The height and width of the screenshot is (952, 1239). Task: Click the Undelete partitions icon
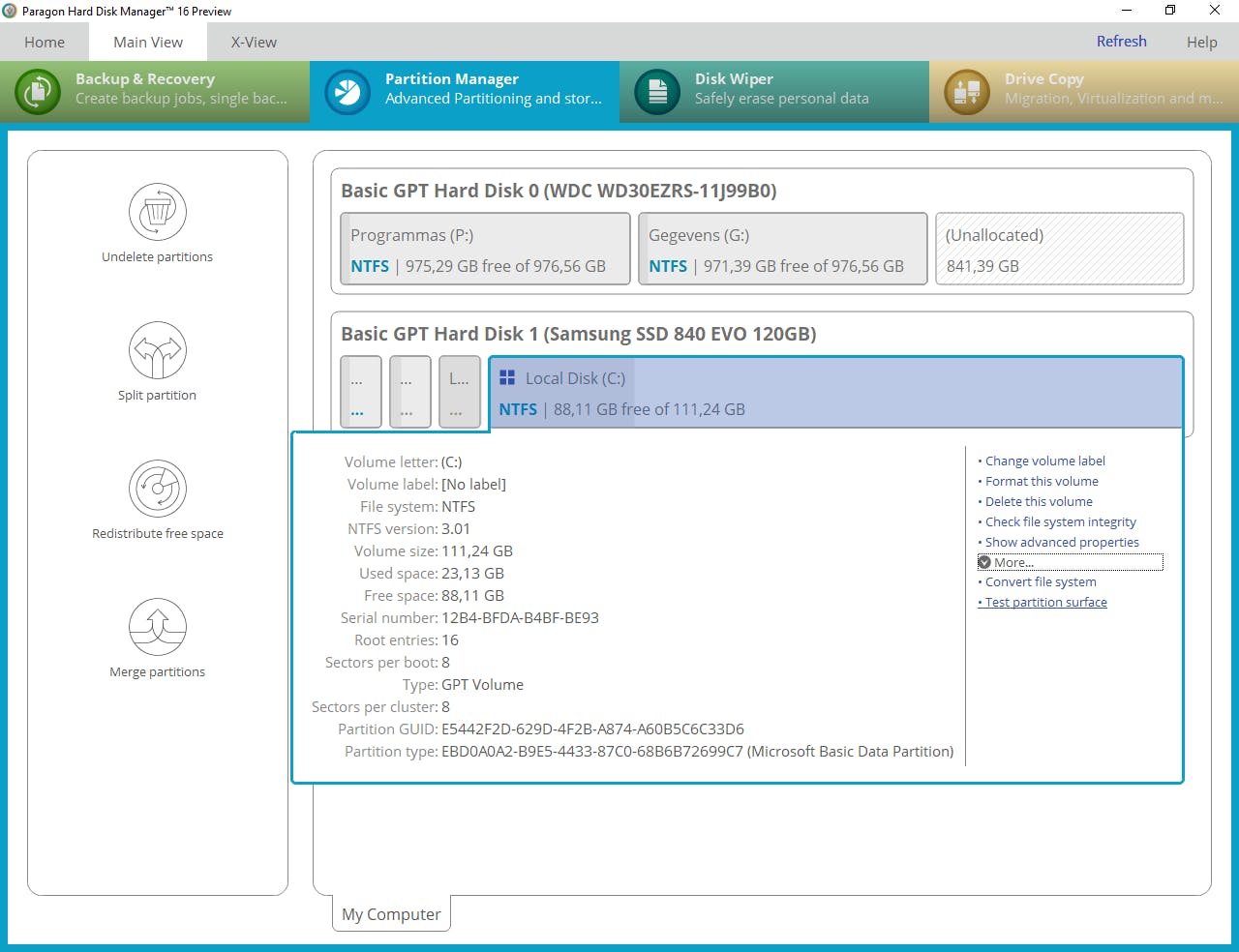pos(158,212)
